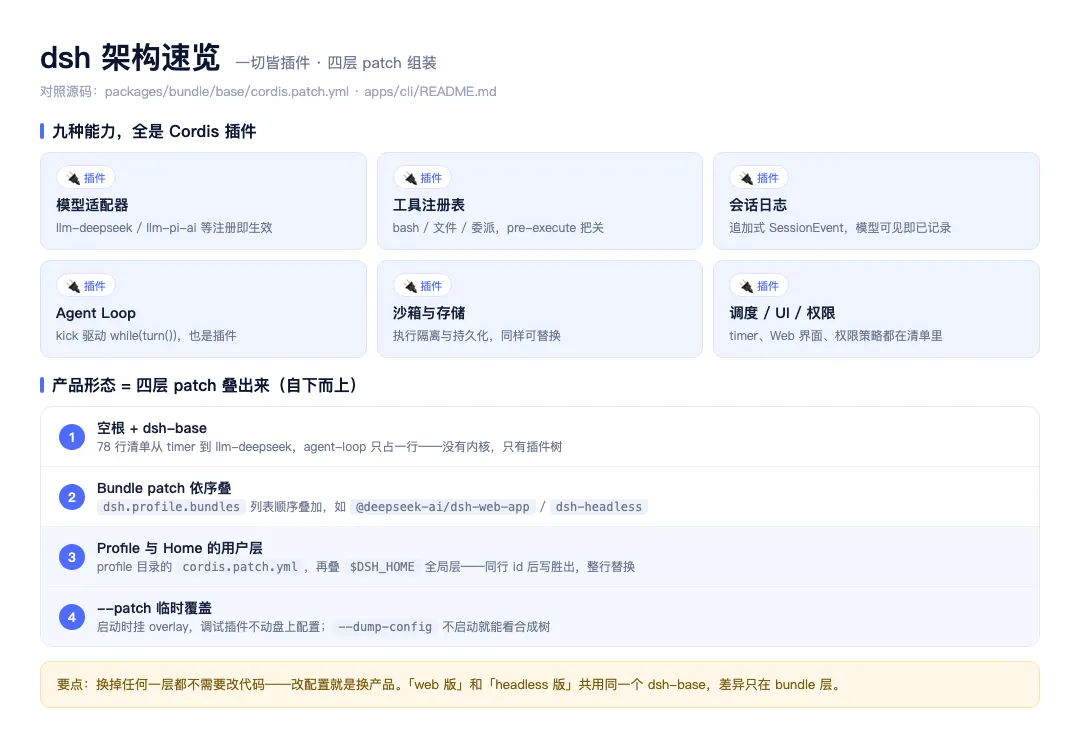The image size is (1080, 743).
Task: Click the heading 九种能力，全是 Cordis 插件
Action: pyautogui.click(x=154, y=132)
